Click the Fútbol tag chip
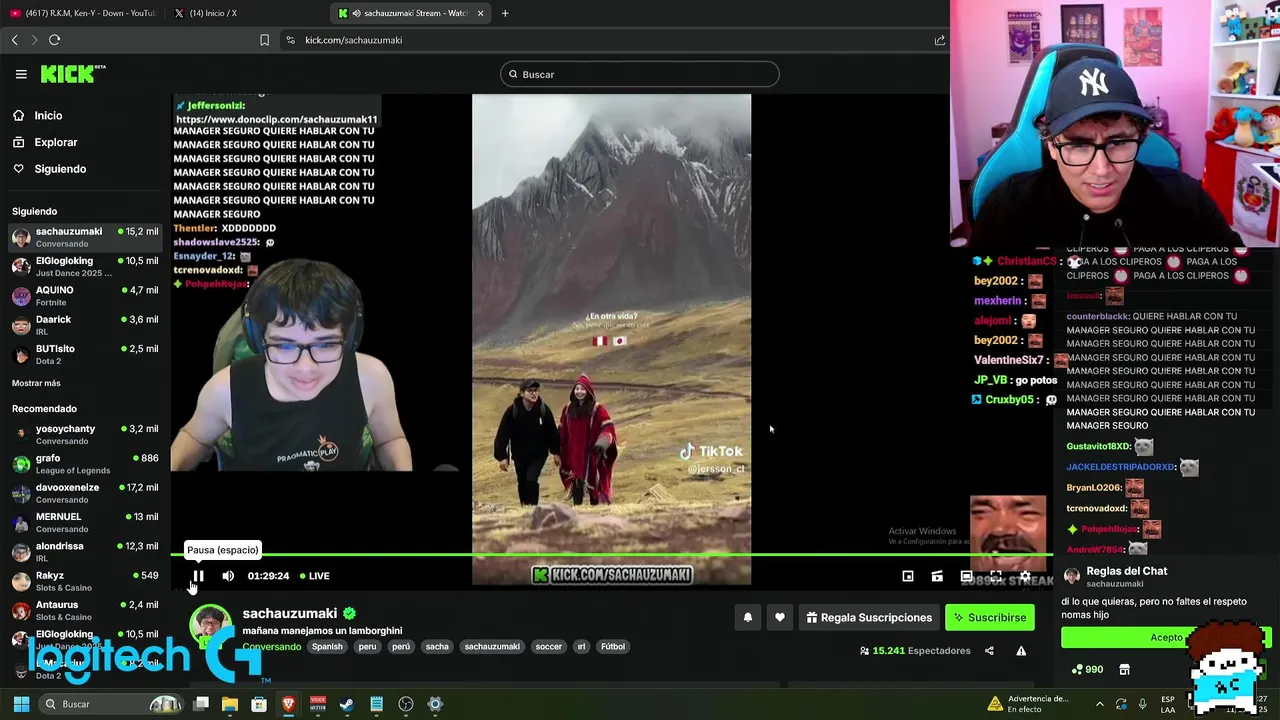This screenshot has height=720, width=1280. (x=612, y=647)
